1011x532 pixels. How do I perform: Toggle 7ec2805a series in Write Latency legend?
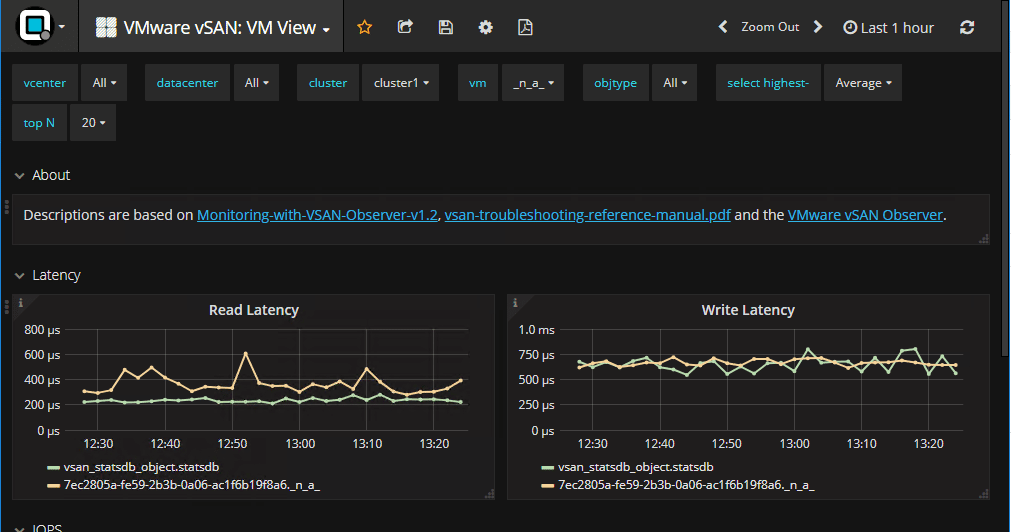click(x=686, y=485)
